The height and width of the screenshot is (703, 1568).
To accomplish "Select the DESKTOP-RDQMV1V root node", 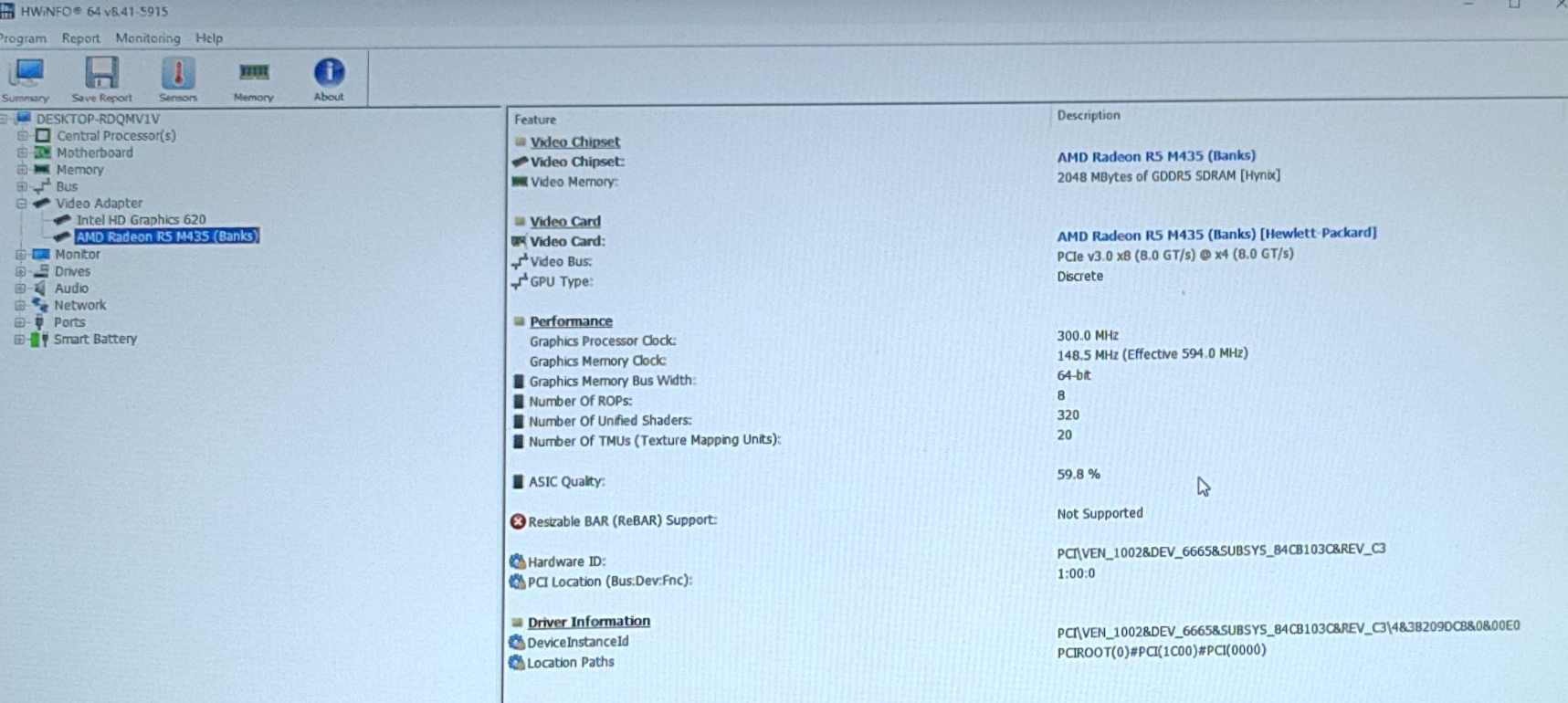I will [98, 119].
